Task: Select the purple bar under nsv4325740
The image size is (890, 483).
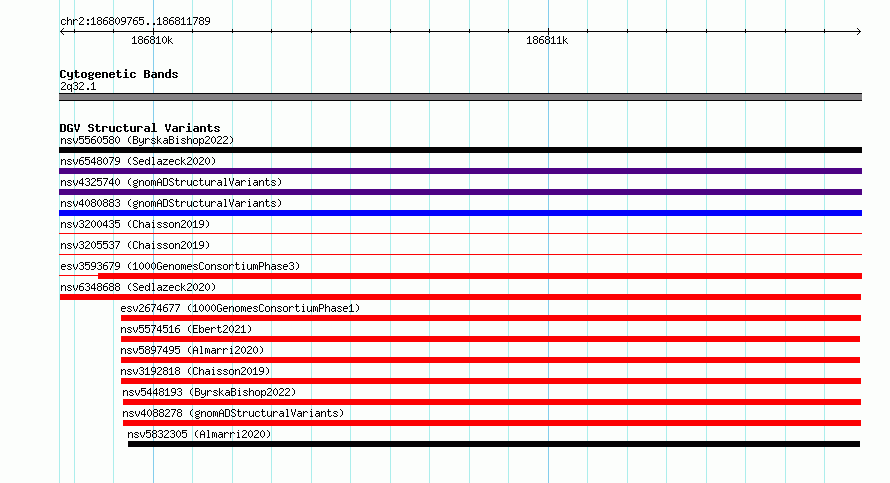Action: click(x=460, y=192)
